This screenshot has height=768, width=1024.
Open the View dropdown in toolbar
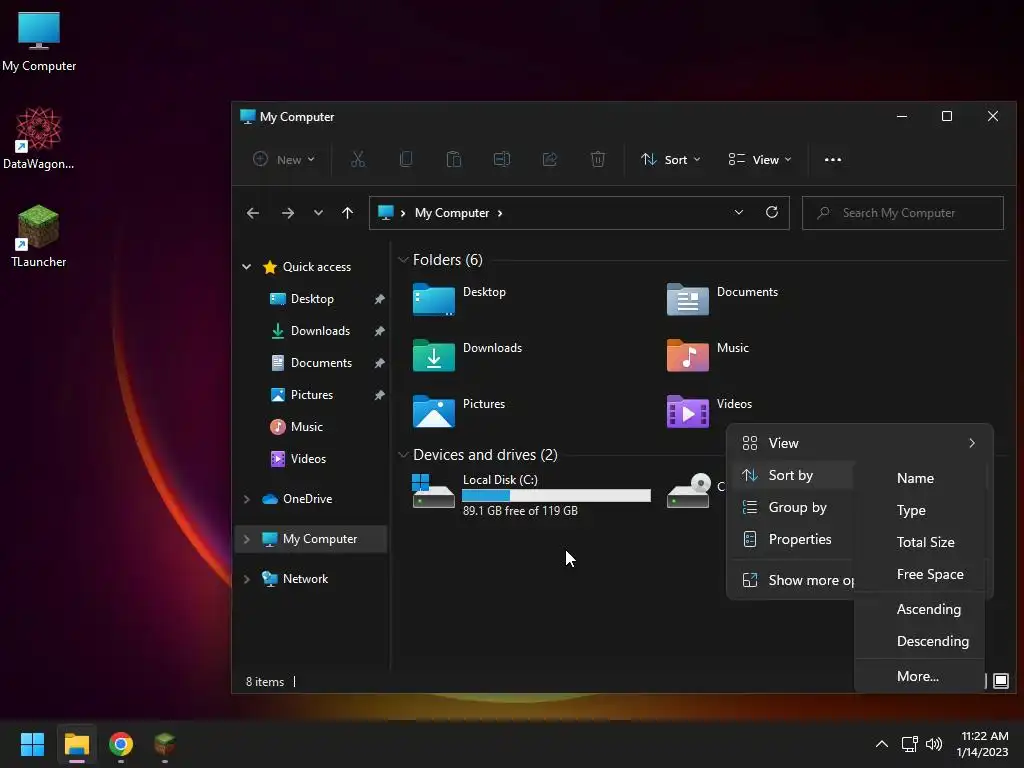point(760,159)
